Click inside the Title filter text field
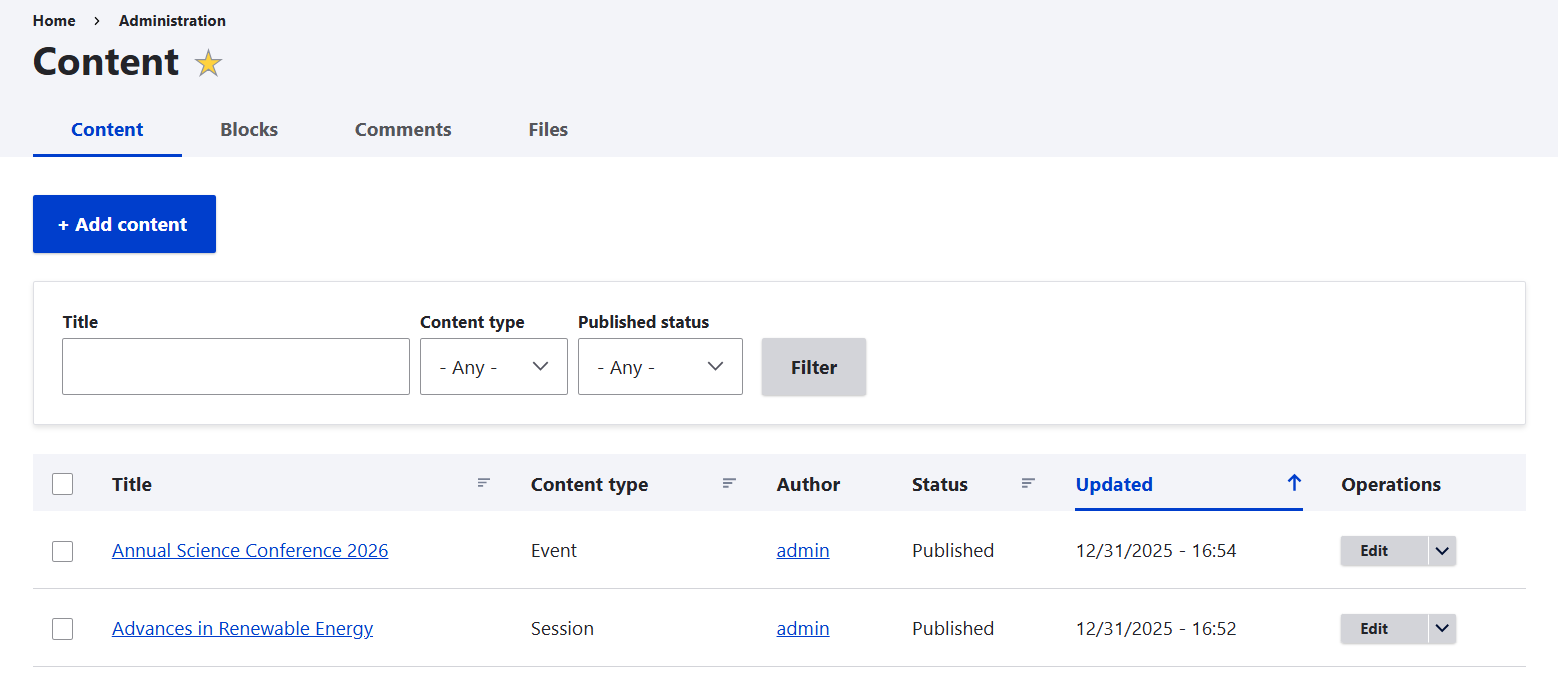Screen dimensions: 1558x687 click(x=236, y=367)
